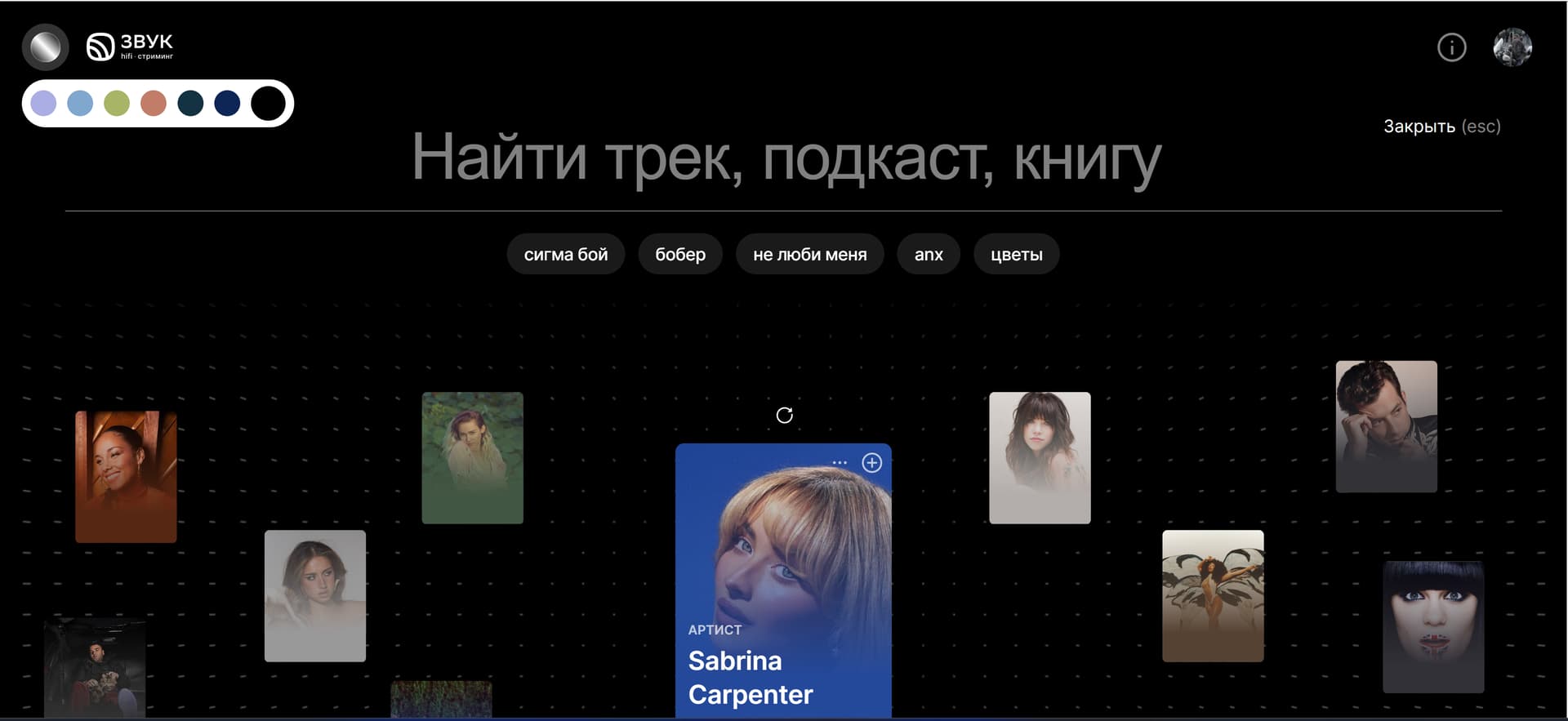Open the green-background artist thumbnail
Image resolution: width=1568 pixels, height=721 pixels.
472,457
